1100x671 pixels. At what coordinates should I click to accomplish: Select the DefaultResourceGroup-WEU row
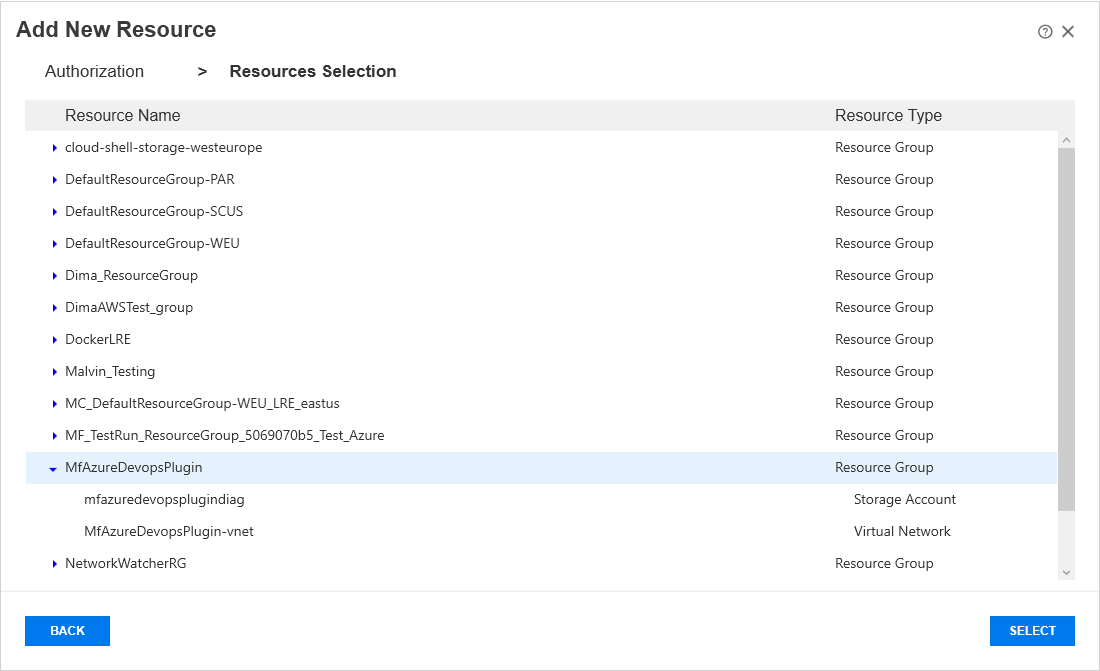pos(151,243)
